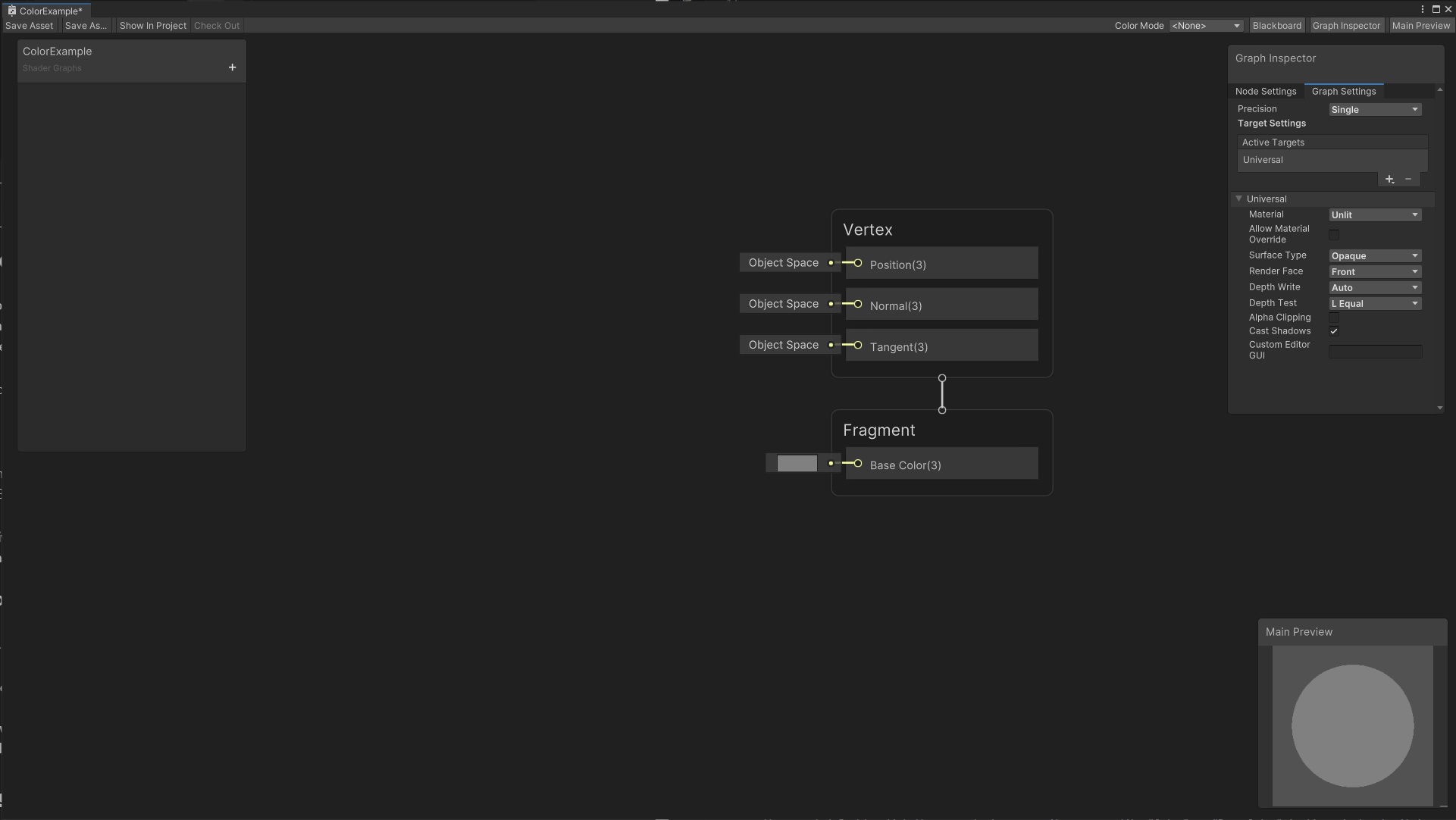The height and width of the screenshot is (820, 1456).
Task: Click the Save As button
Action: (x=85, y=25)
